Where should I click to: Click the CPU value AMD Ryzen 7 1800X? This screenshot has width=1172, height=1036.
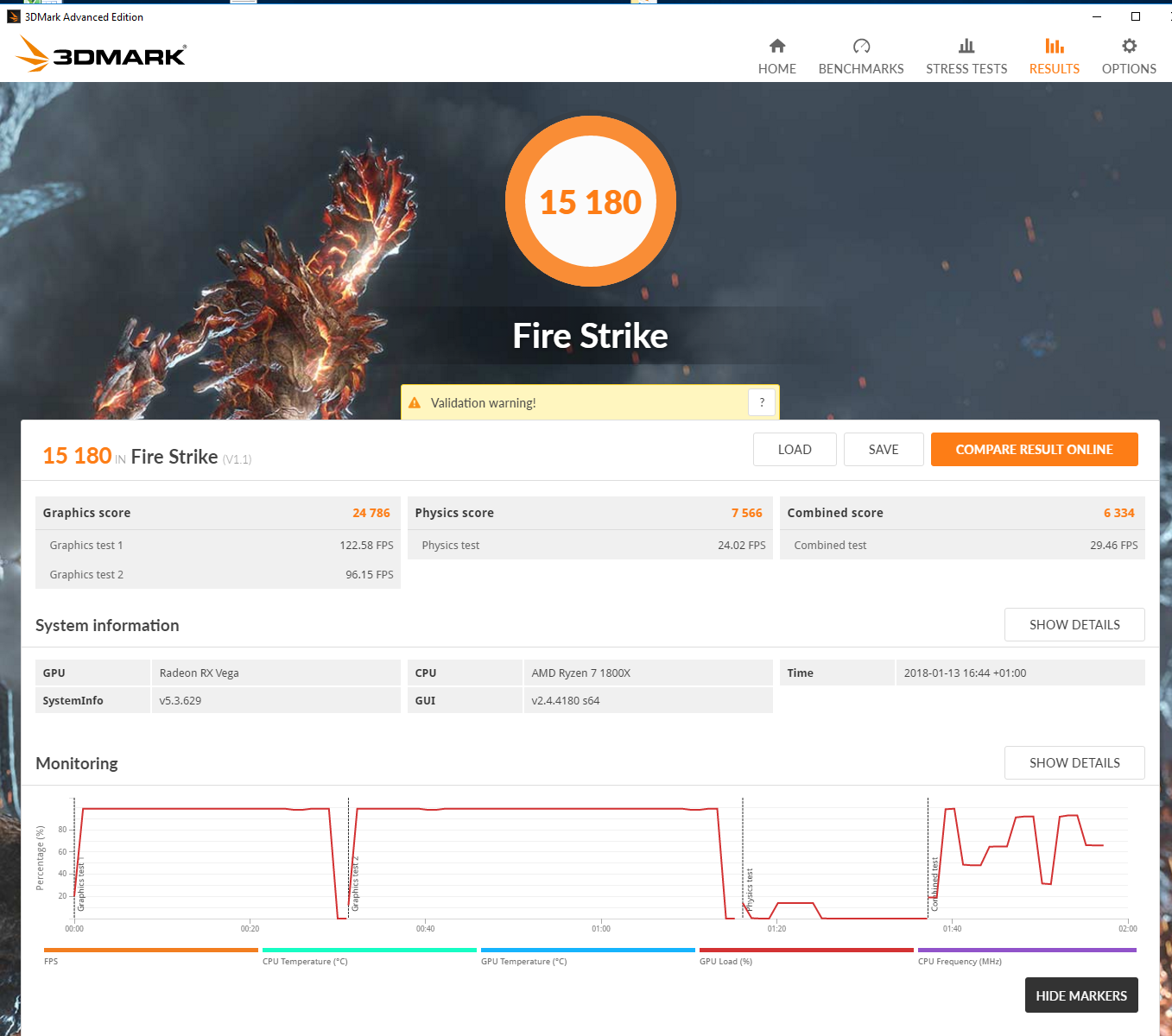click(x=581, y=673)
